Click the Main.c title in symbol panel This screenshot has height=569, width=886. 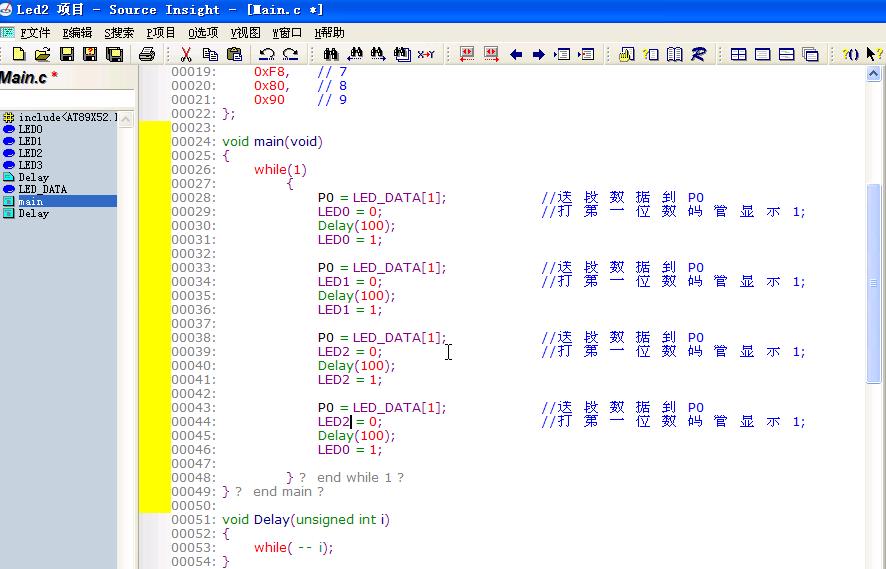coord(24,77)
